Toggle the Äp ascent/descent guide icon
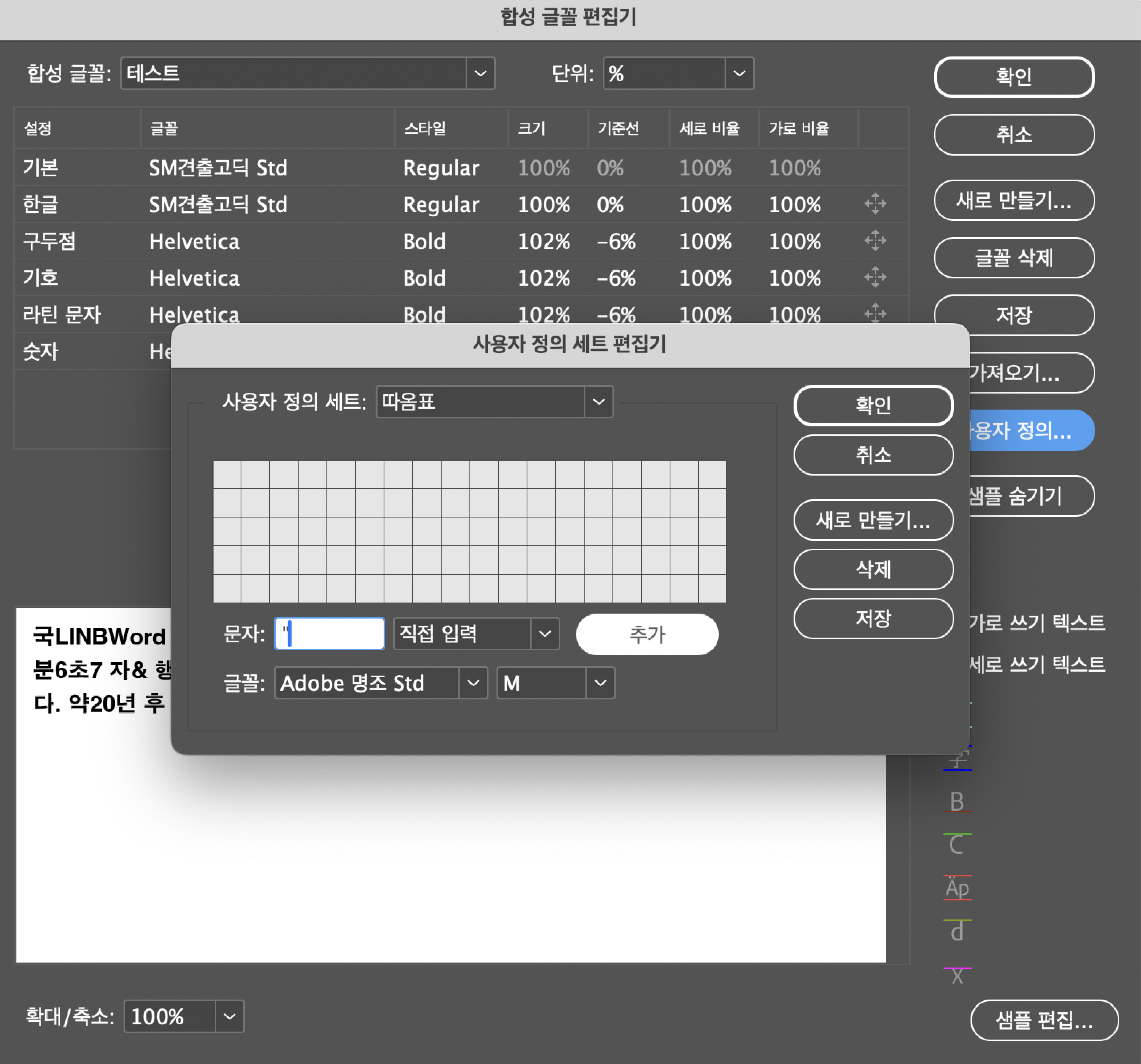This screenshot has width=1141, height=1064. coord(957,888)
